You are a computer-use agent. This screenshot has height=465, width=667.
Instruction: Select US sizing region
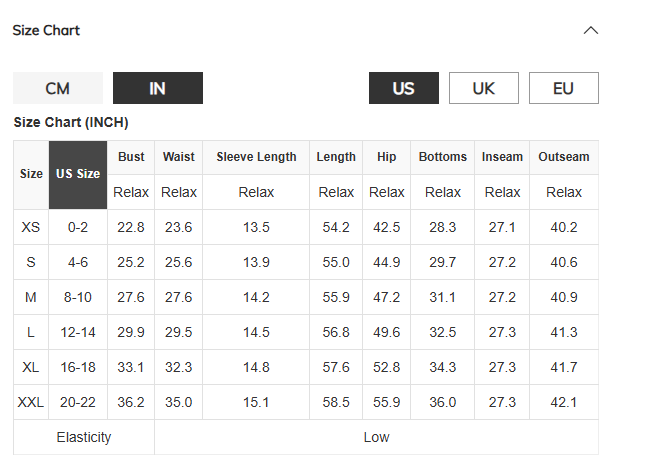pos(404,88)
